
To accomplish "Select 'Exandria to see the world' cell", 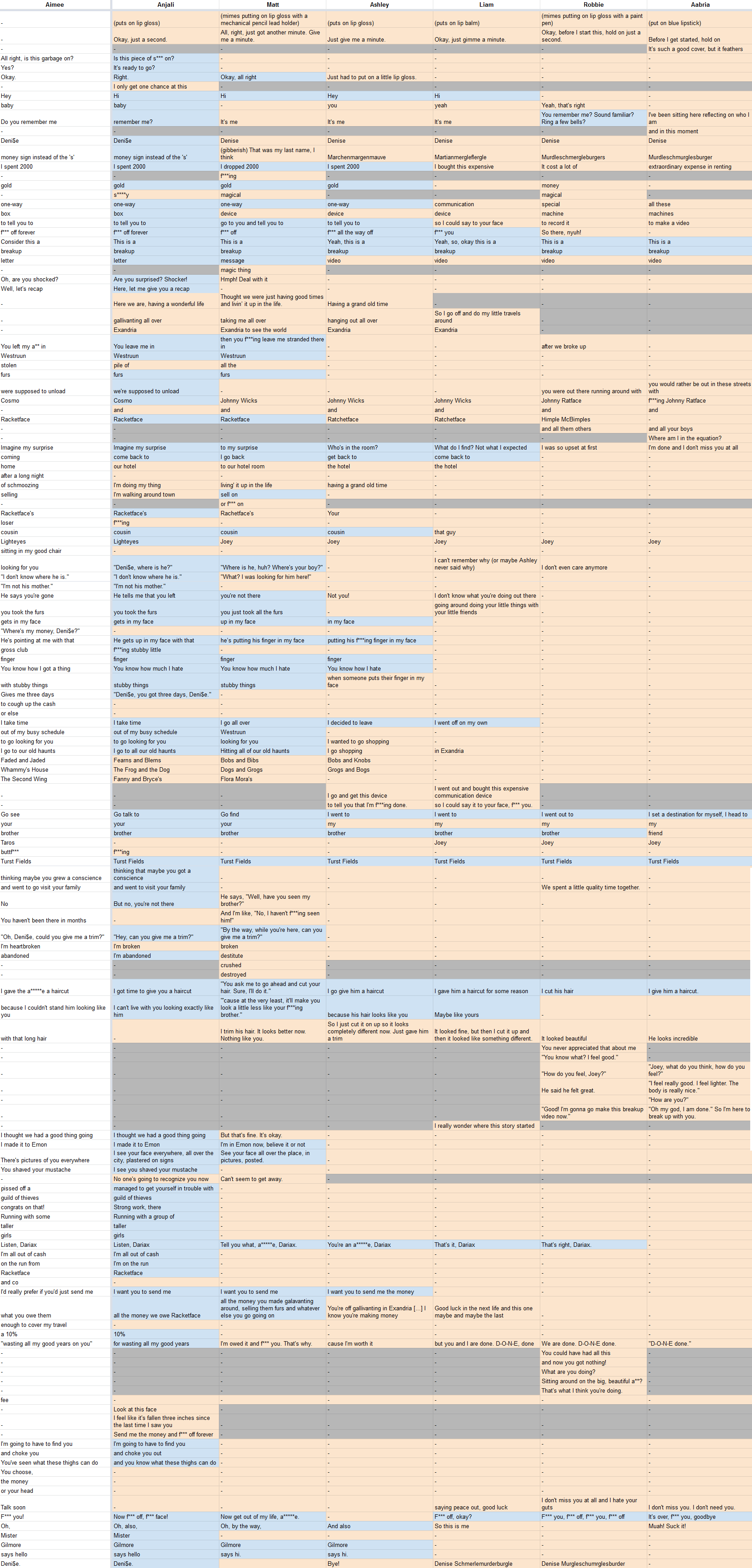I will coord(273,330).
